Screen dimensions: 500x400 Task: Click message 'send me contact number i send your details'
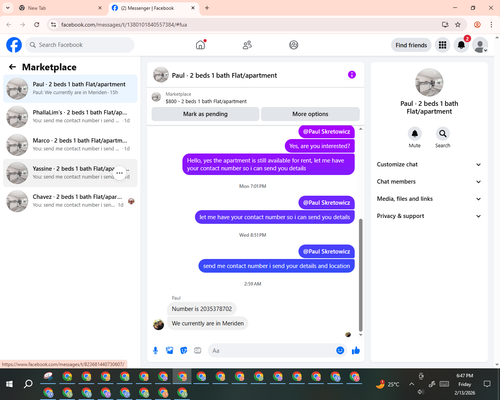point(276,266)
